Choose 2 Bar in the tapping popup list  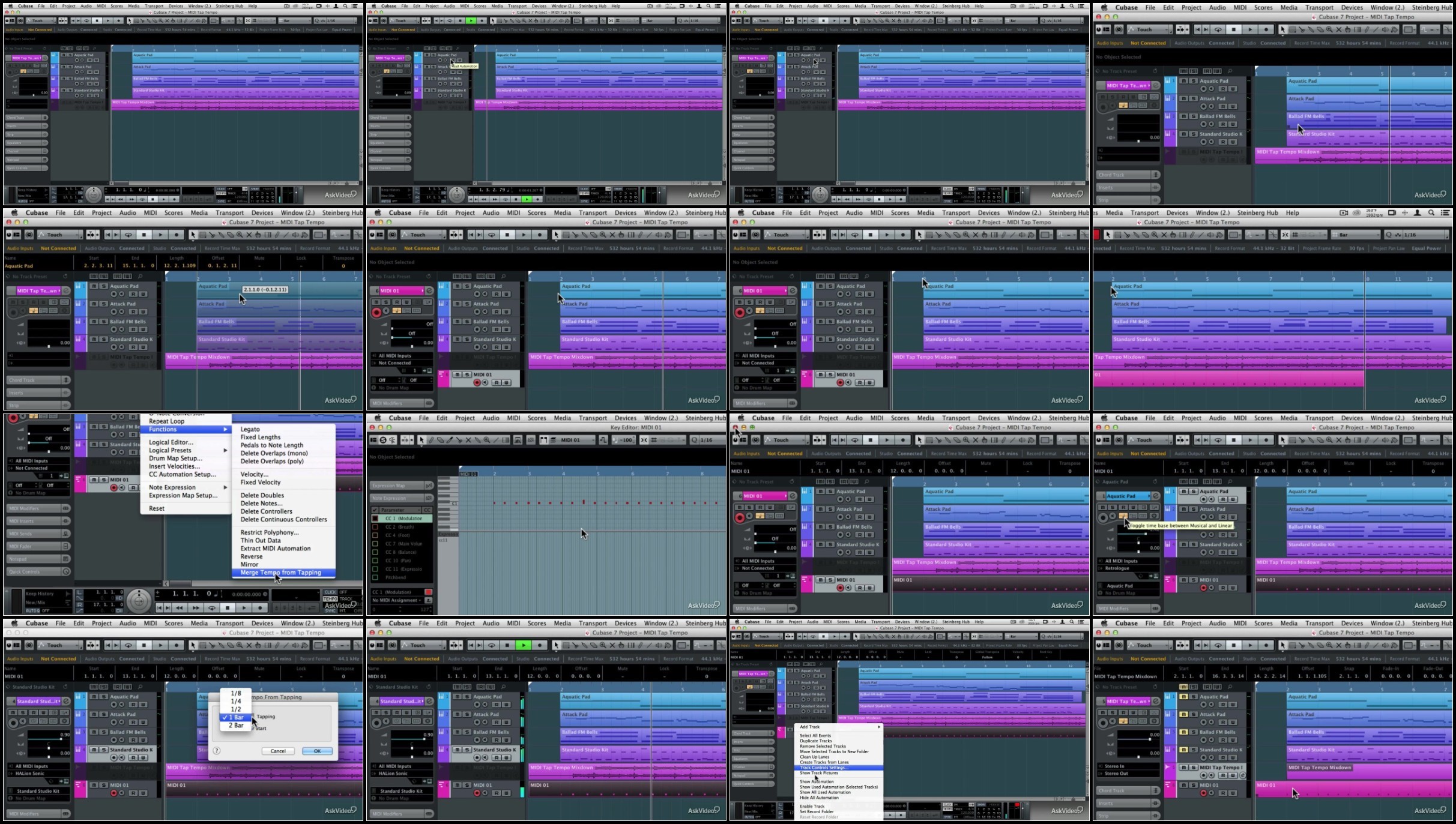[x=236, y=726]
